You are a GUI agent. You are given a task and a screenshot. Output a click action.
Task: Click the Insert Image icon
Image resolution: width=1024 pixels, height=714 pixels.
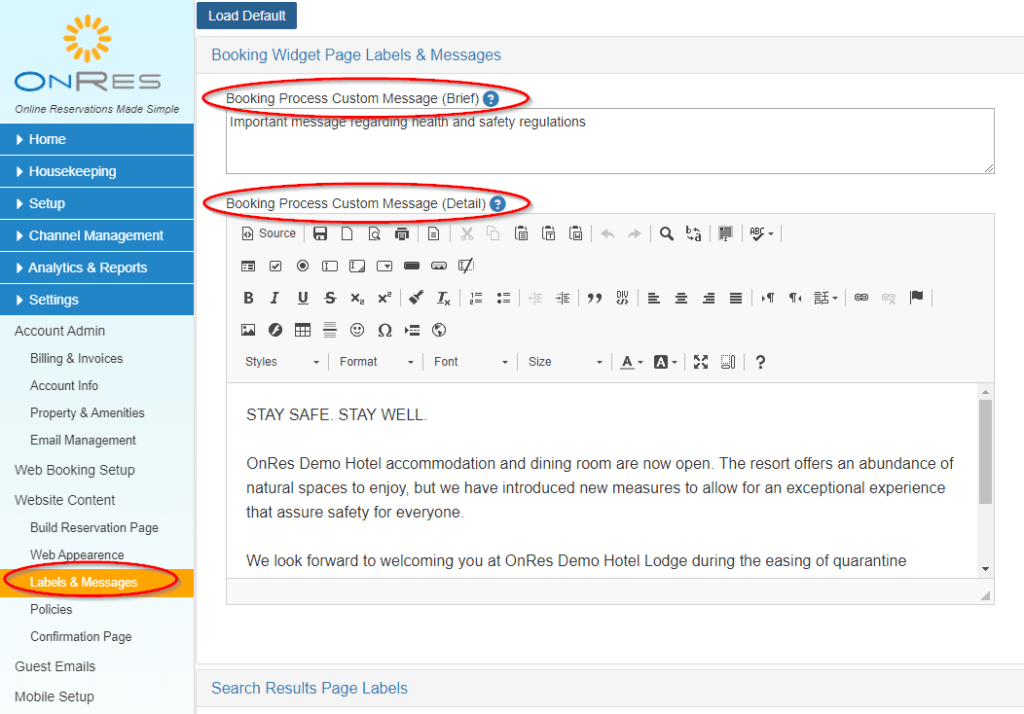pyautogui.click(x=246, y=330)
